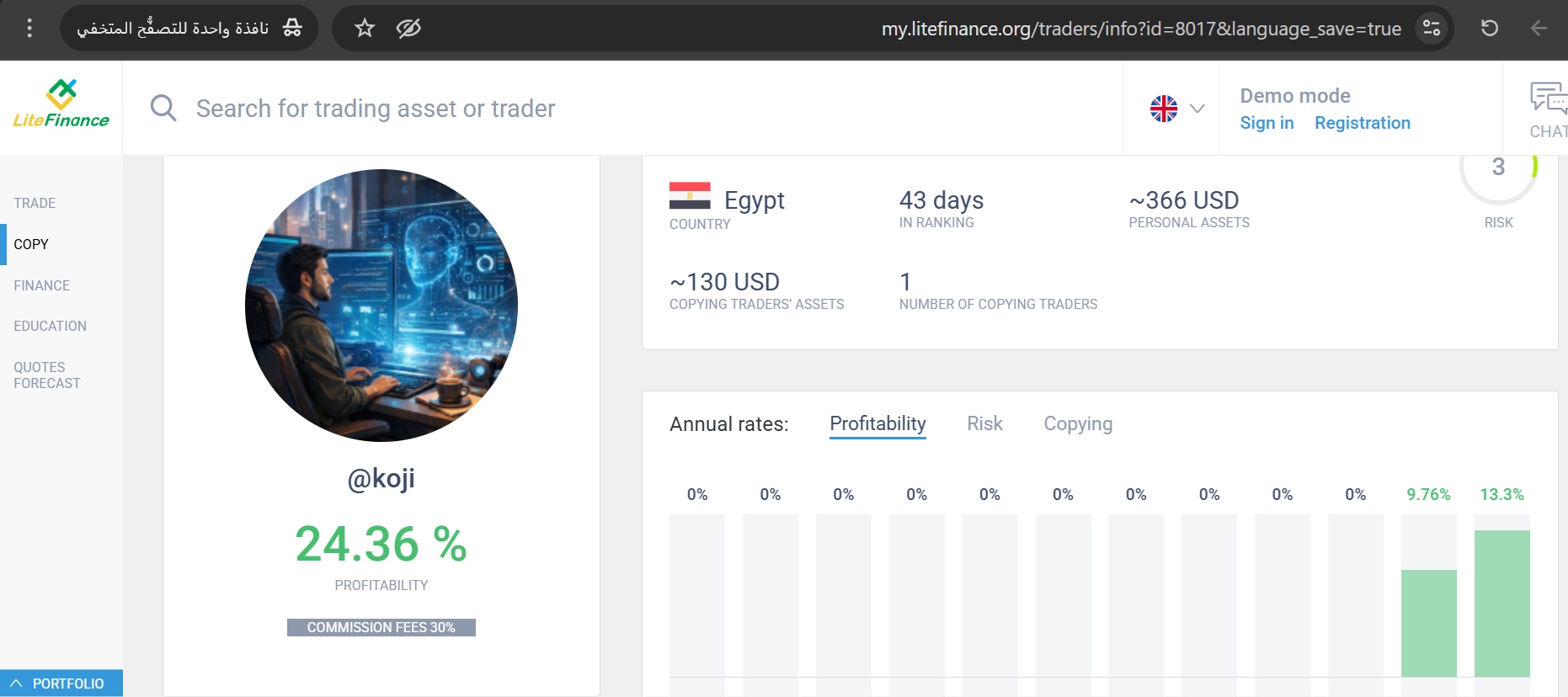Switch to the Risk annual rates tab
1568x697 pixels.
984,423
